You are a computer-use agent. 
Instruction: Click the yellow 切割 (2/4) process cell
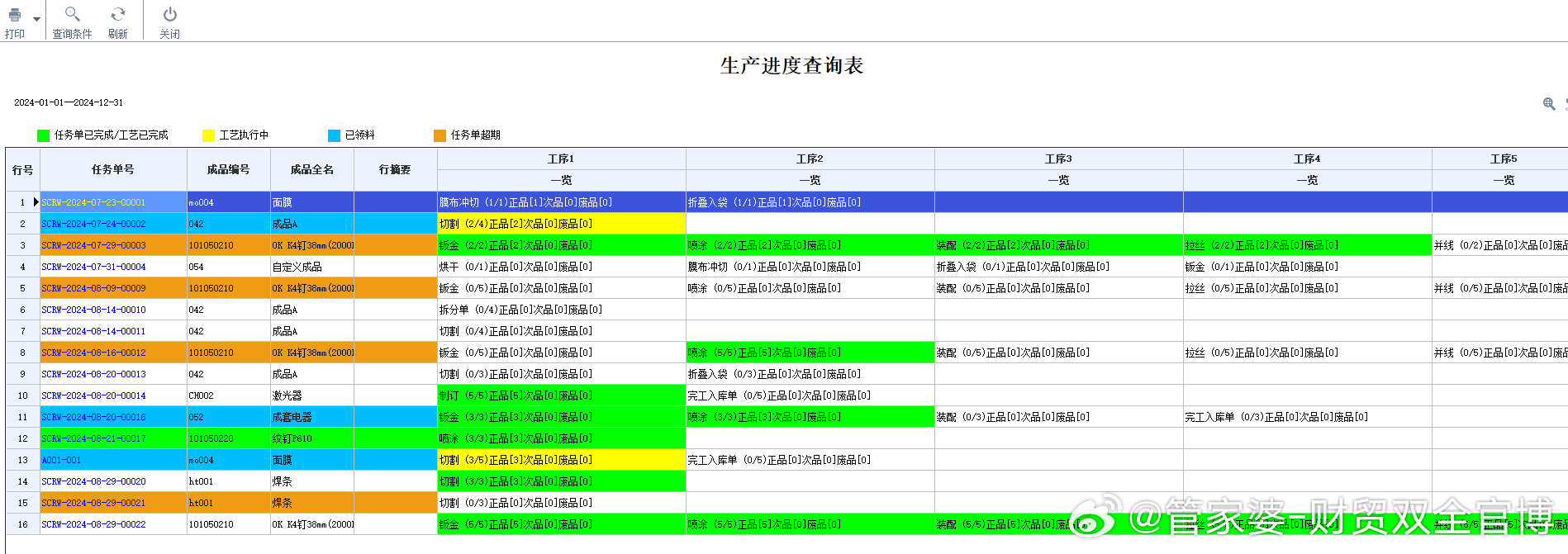[x=561, y=224]
